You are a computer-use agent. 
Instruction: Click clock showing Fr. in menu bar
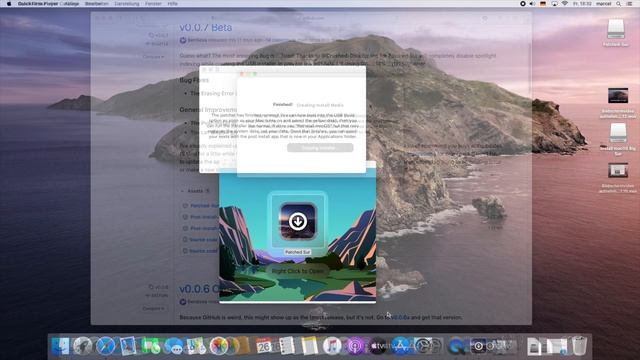click(x=582, y=4)
